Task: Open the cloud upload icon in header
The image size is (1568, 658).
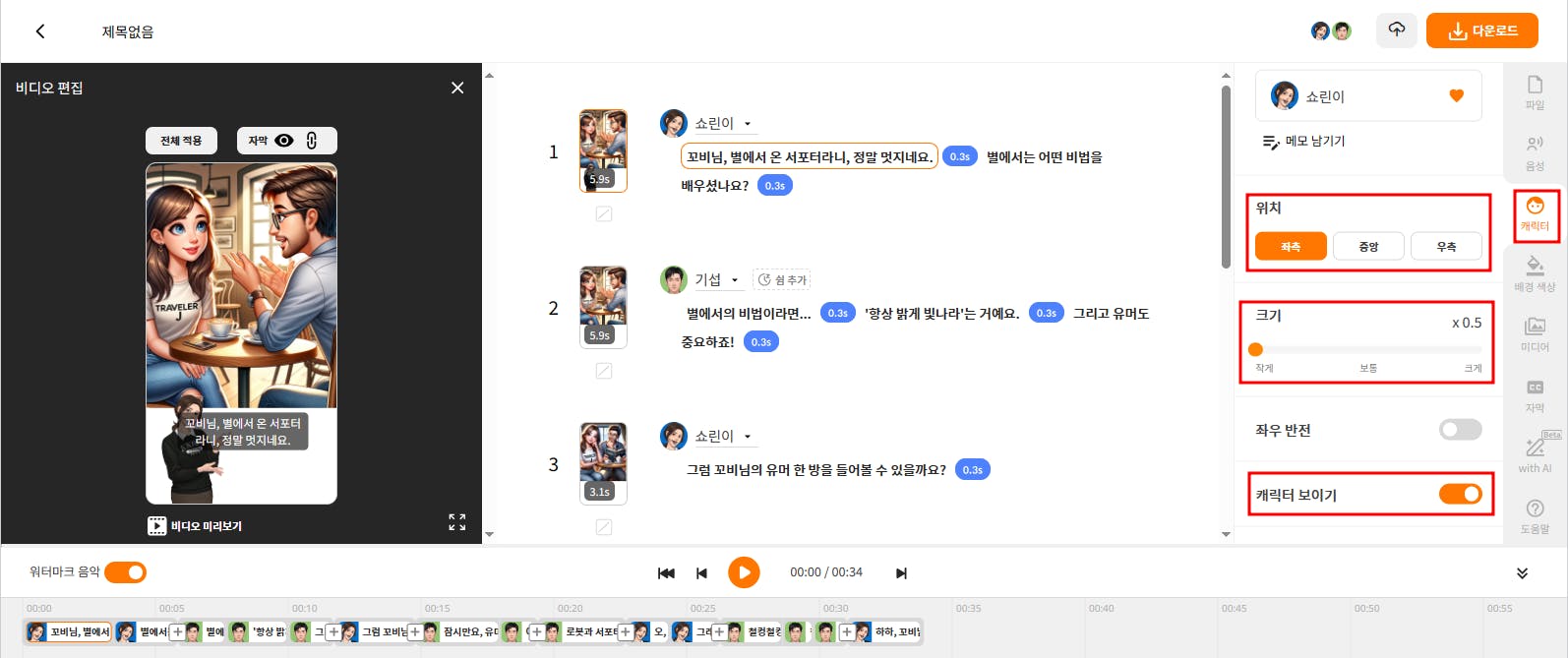Action: [x=1396, y=30]
